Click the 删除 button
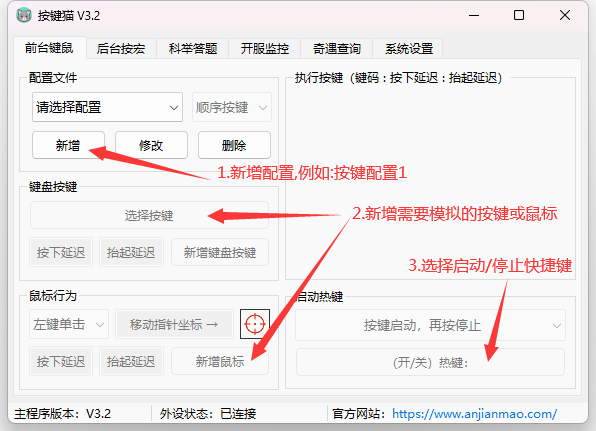Screen dimensions: 596x431 (234, 145)
